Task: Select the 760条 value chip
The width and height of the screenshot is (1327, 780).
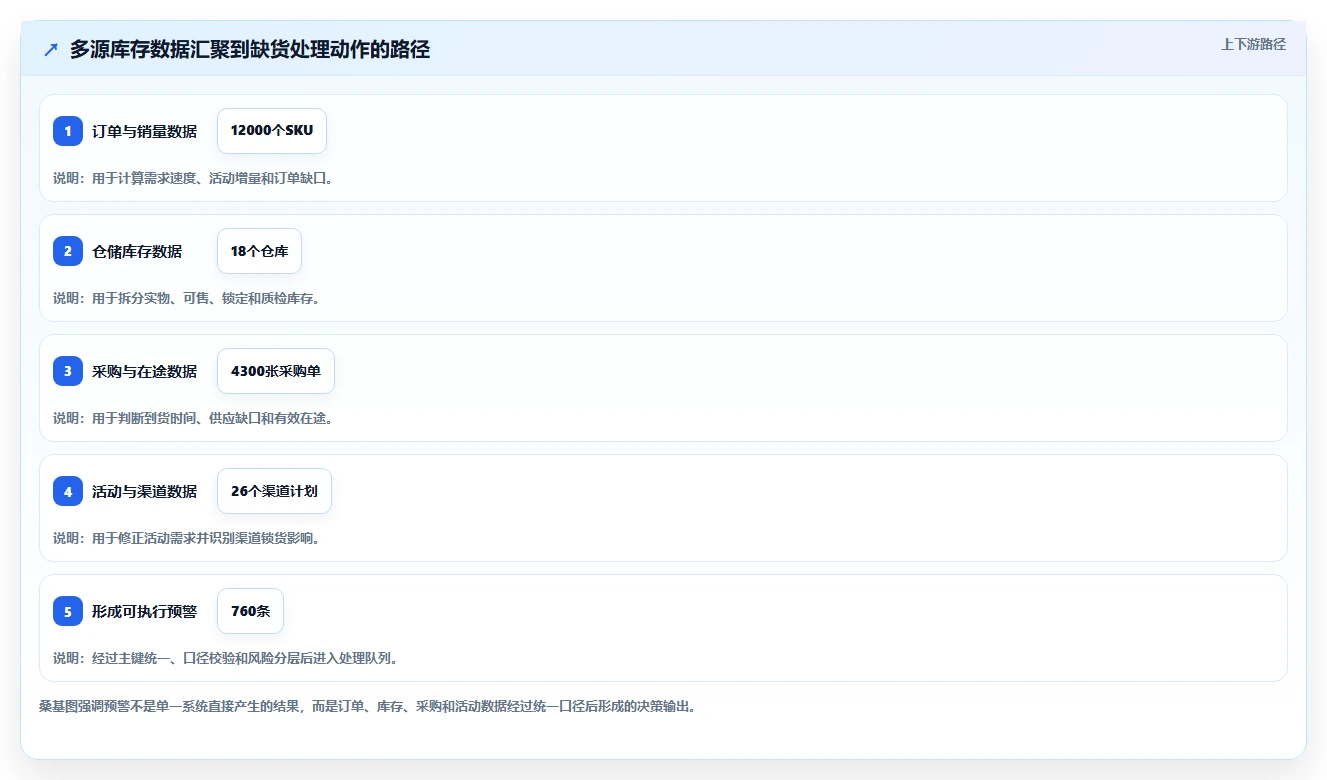Action: tap(250, 611)
